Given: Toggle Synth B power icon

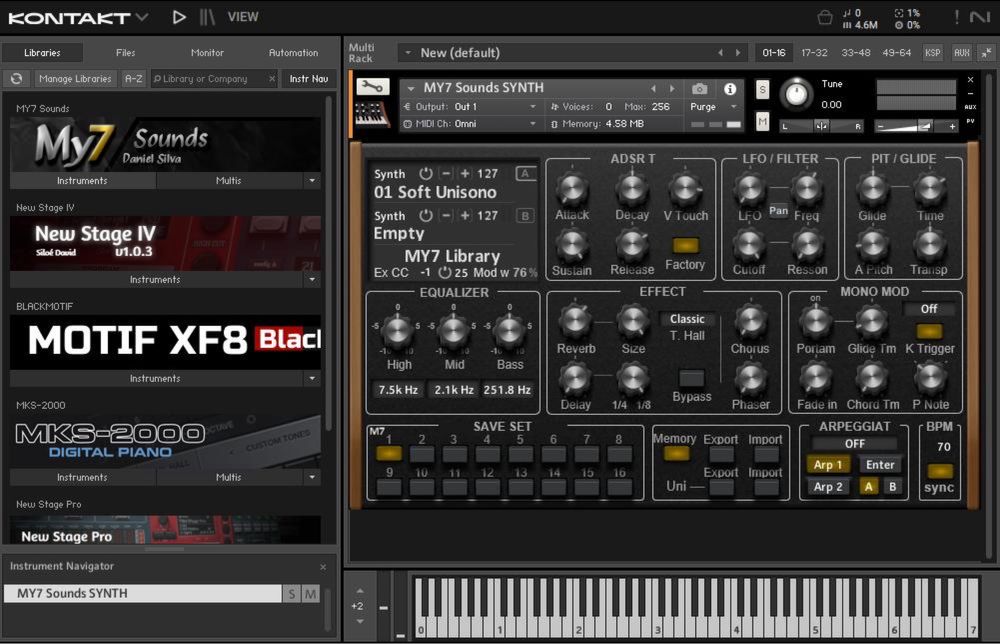Looking at the screenshot, I should pos(425,216).
